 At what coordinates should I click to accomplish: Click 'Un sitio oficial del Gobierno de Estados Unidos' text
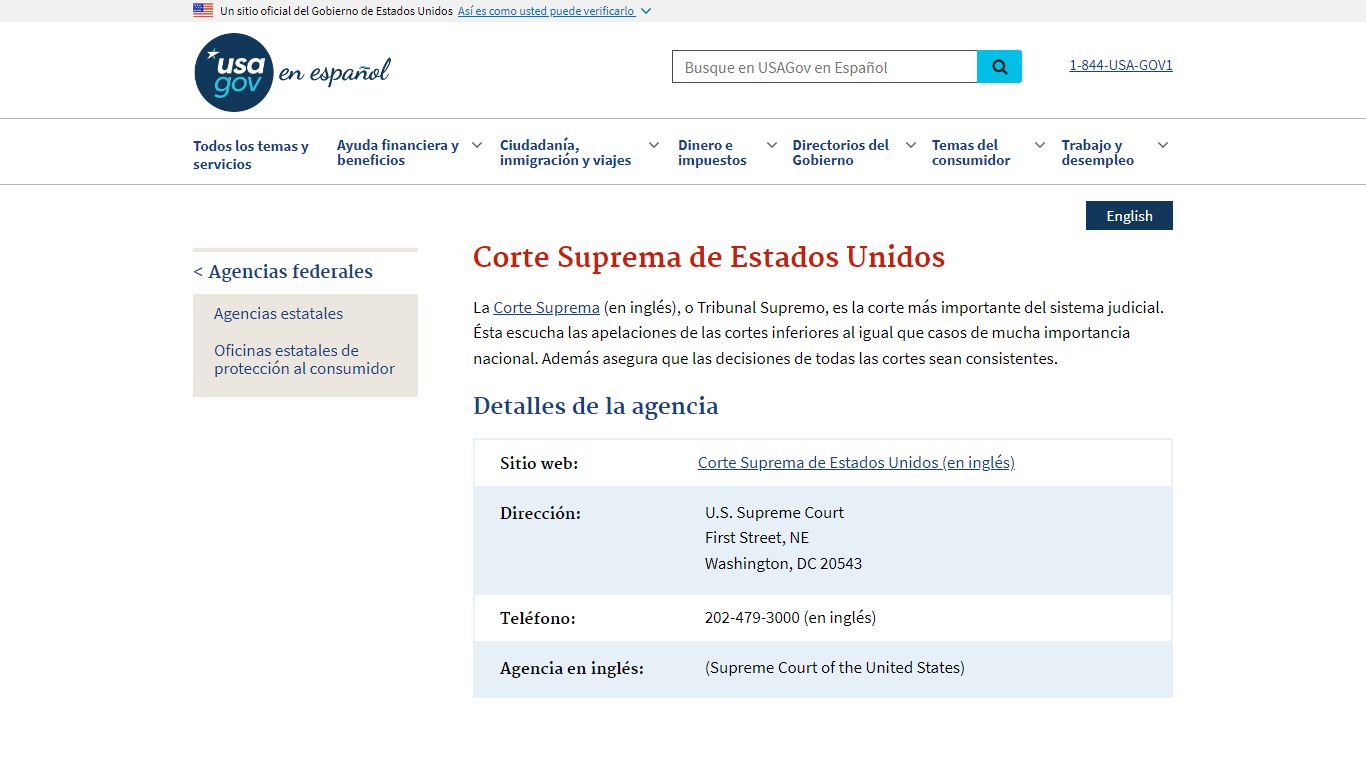(336, 11)
